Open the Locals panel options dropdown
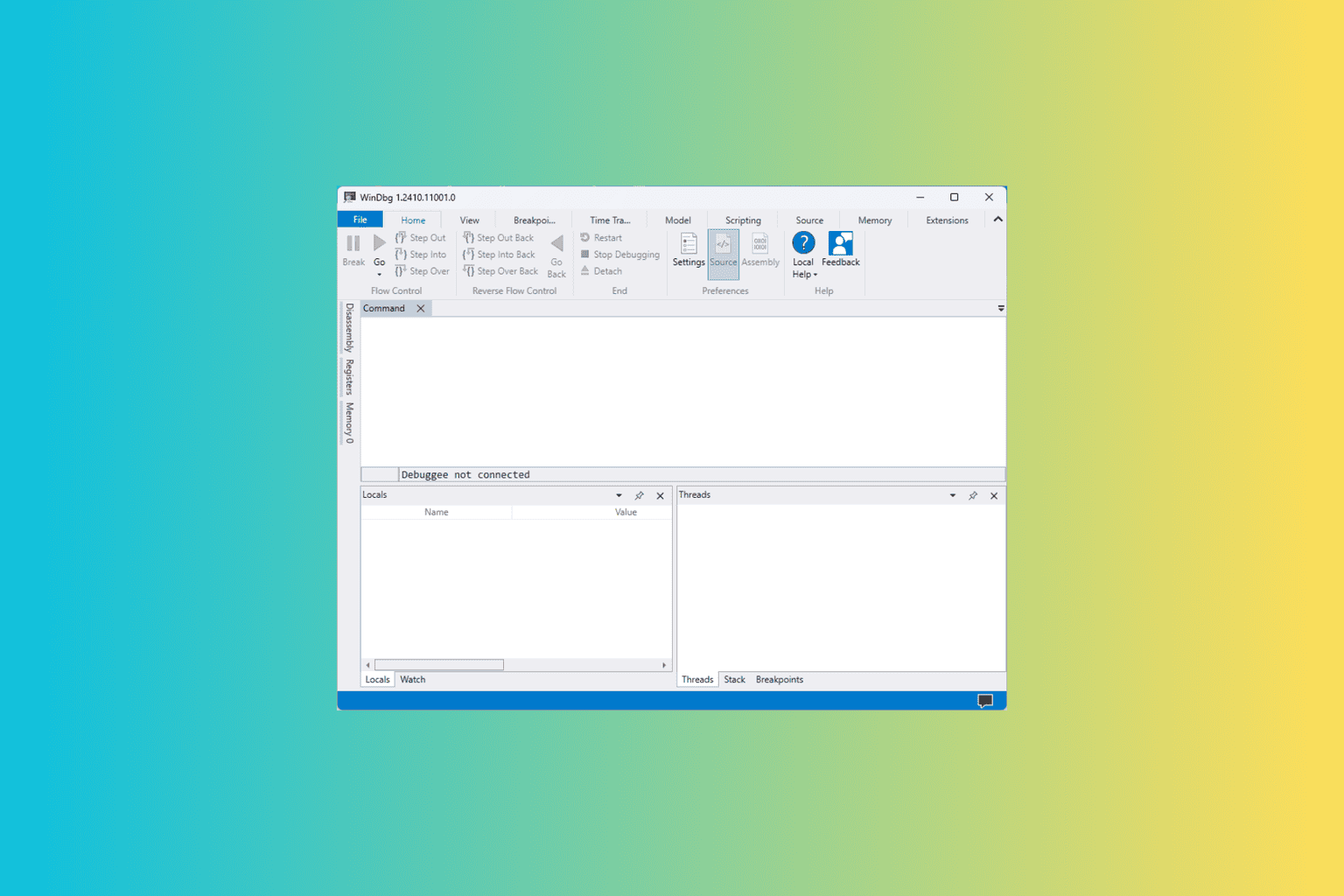 pos(619,496)
